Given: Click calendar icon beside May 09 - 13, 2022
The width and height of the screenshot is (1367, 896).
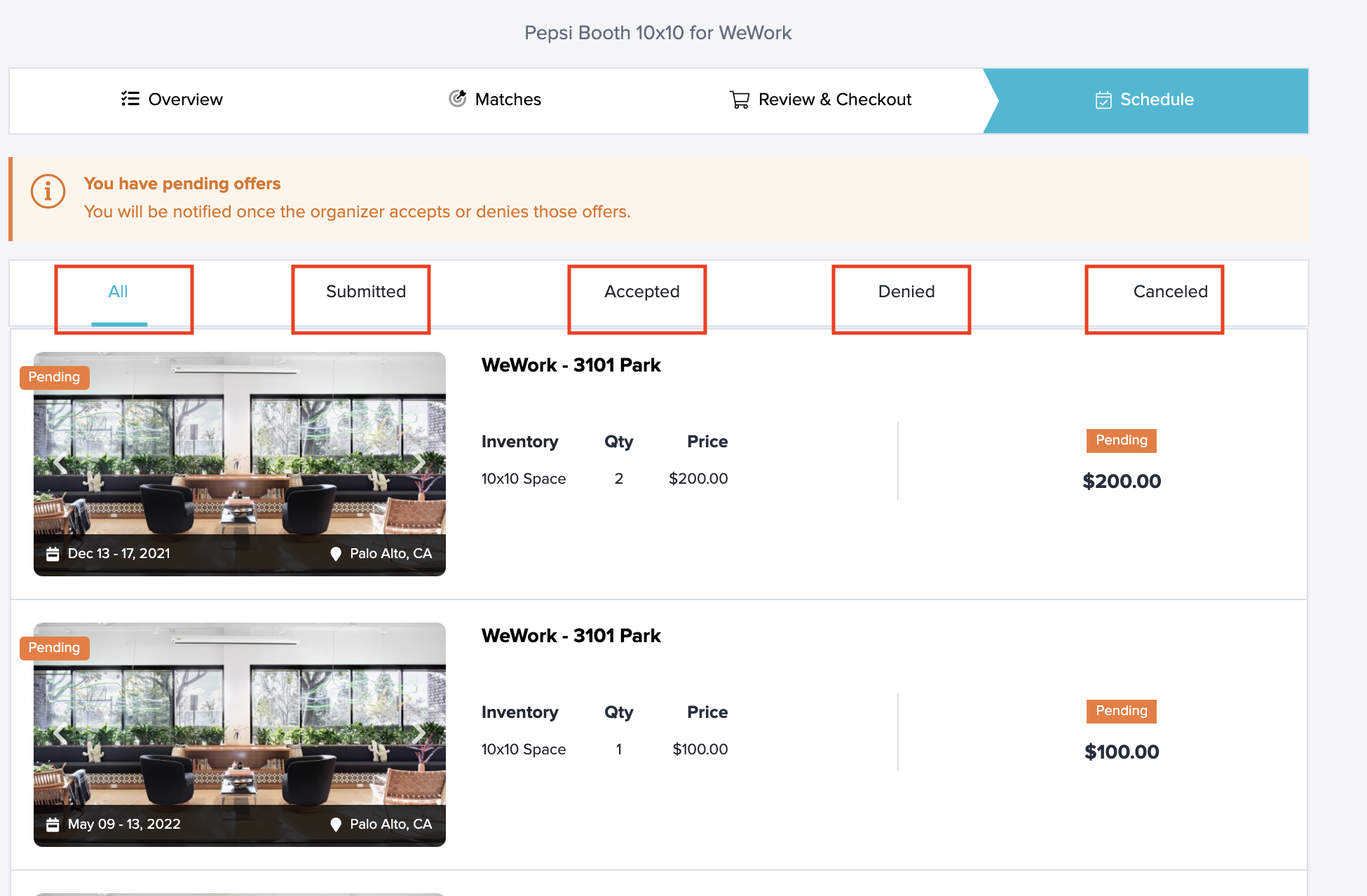Looking at the screenshot, I should pyautogui.click(x=53, y=824).
